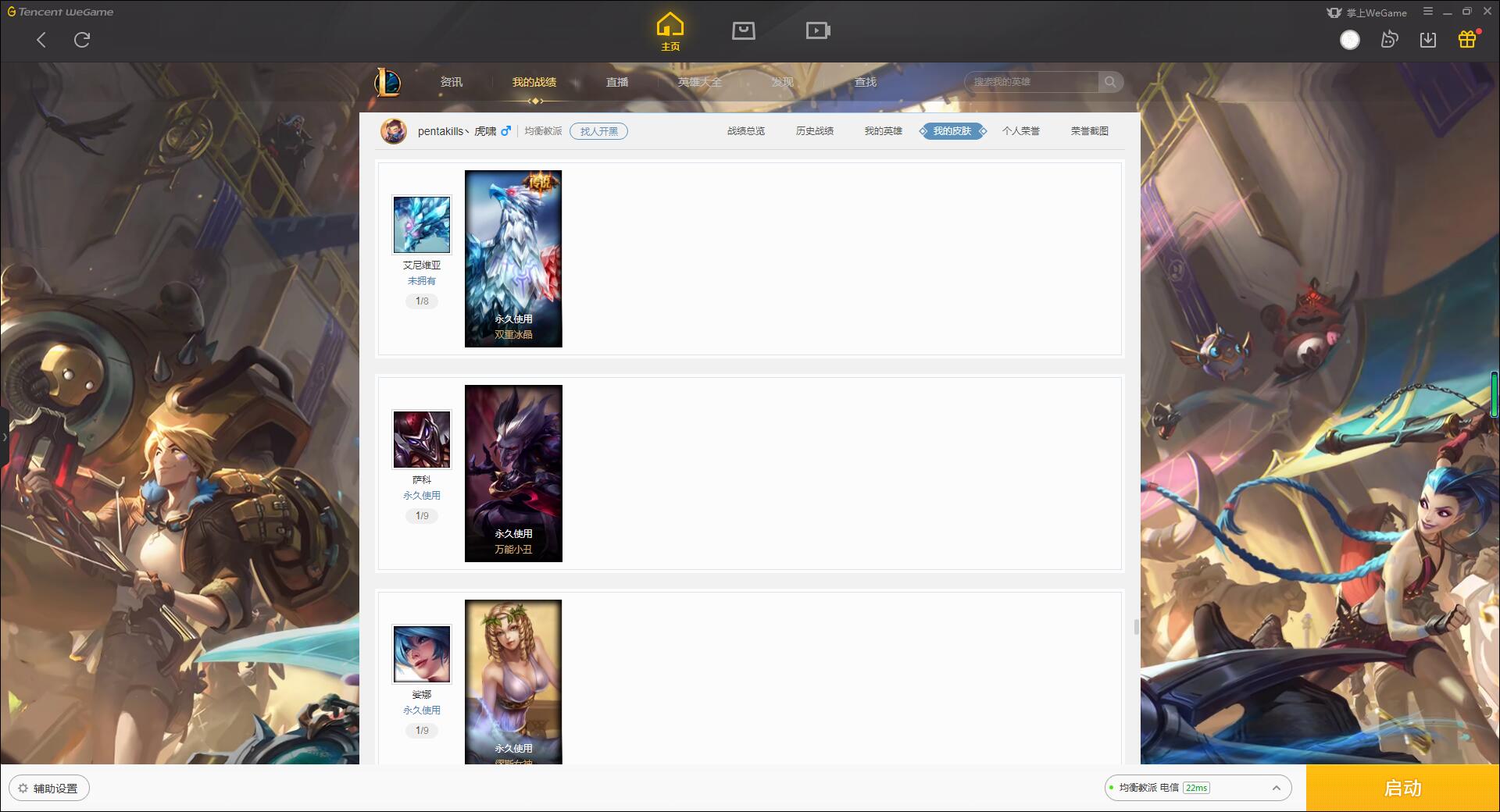Click the League of Legends logo

click(388, 82)
